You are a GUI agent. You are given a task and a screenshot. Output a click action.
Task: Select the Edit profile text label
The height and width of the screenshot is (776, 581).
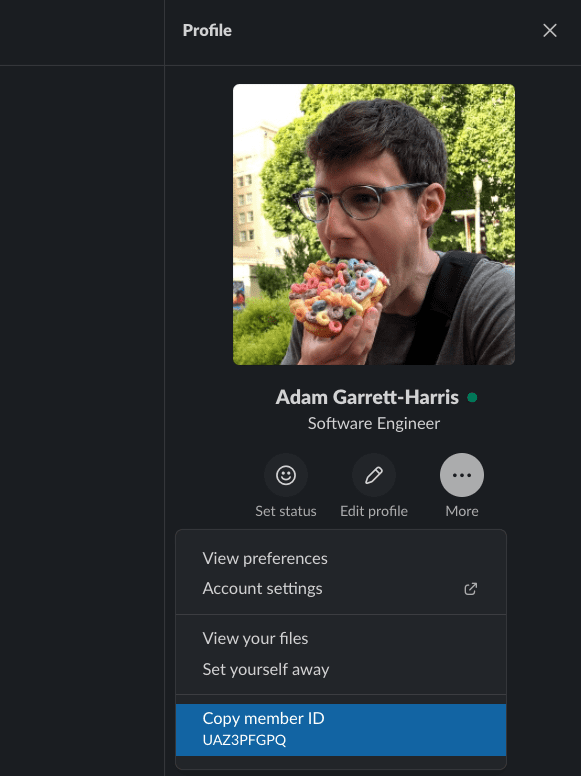click(x=374, y=511)
